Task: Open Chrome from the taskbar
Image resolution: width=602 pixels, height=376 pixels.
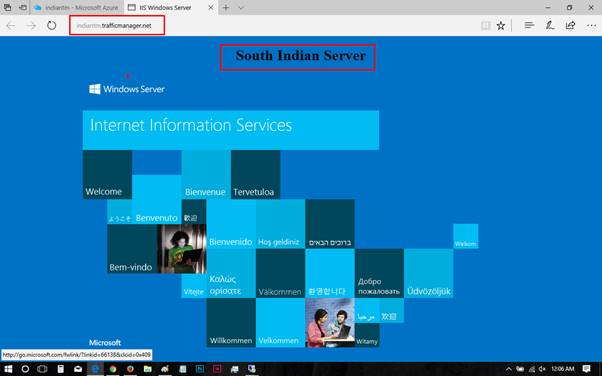Action: (x=113, y=369)
